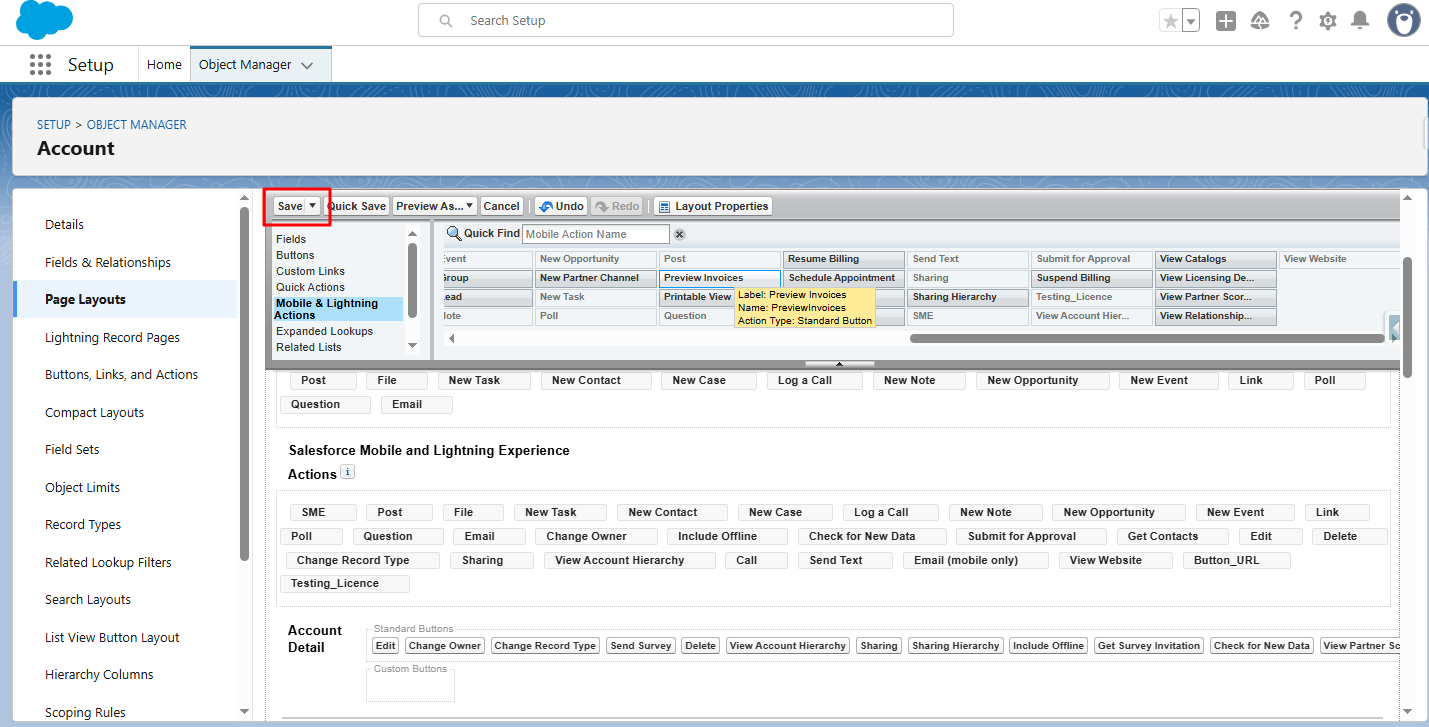Click the Favorites star icon
Screen dimensions: 1429x727
(x=1170, y=21)
